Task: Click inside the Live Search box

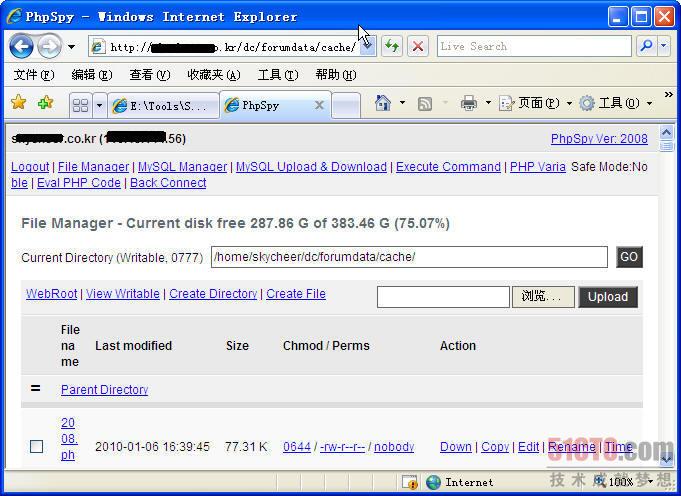Action: click(534, 46)
